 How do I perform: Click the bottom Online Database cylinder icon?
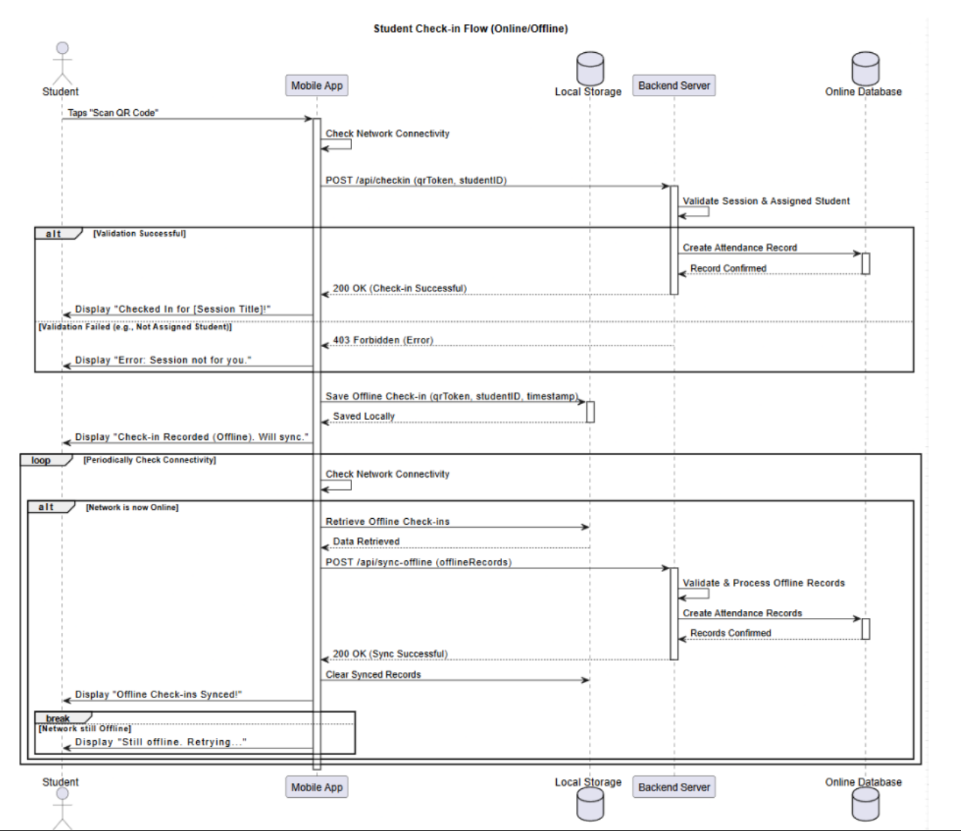865,804
